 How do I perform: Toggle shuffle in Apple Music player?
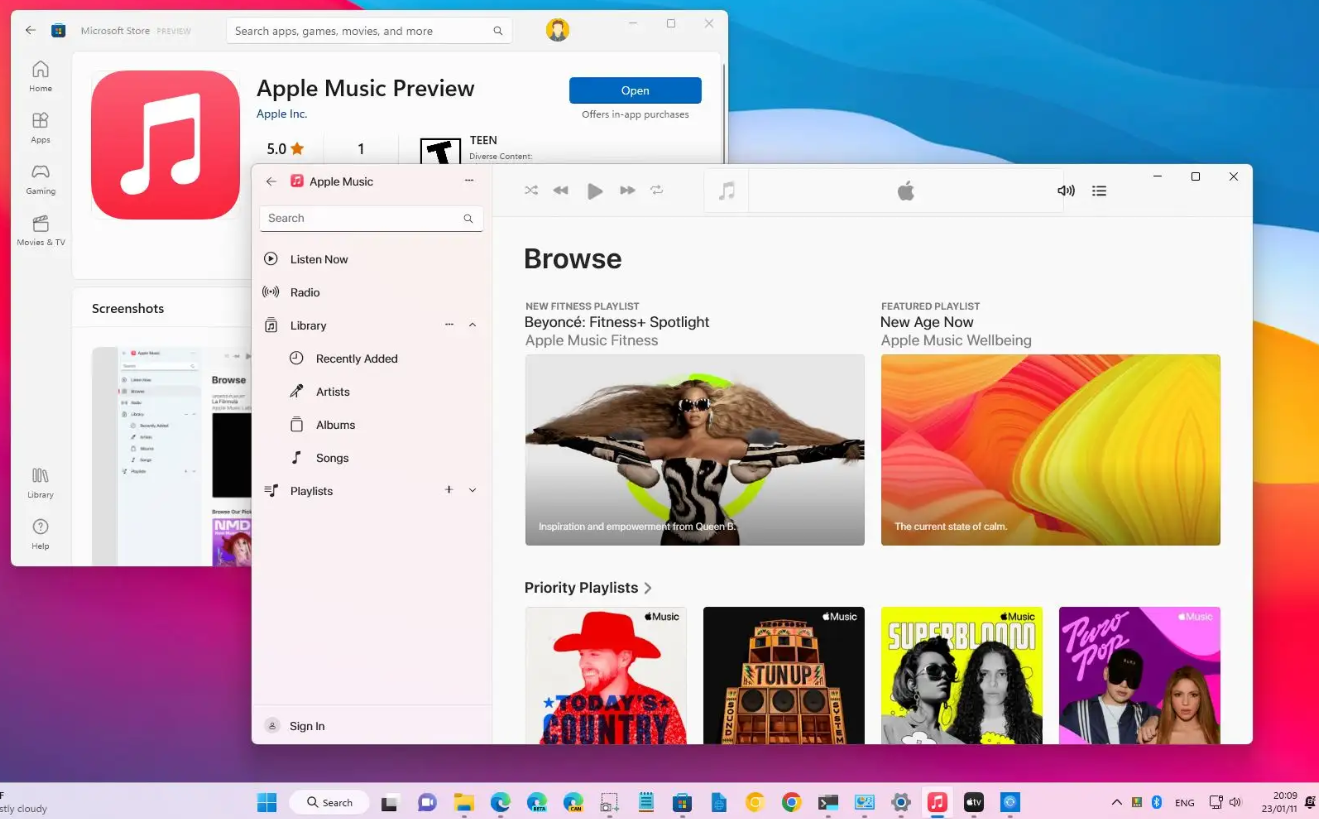click(531, 190)
